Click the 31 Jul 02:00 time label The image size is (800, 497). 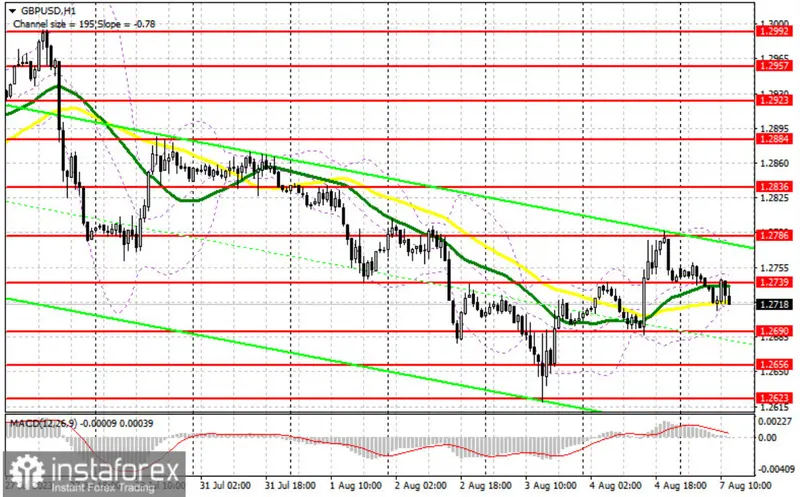(225, 485)
